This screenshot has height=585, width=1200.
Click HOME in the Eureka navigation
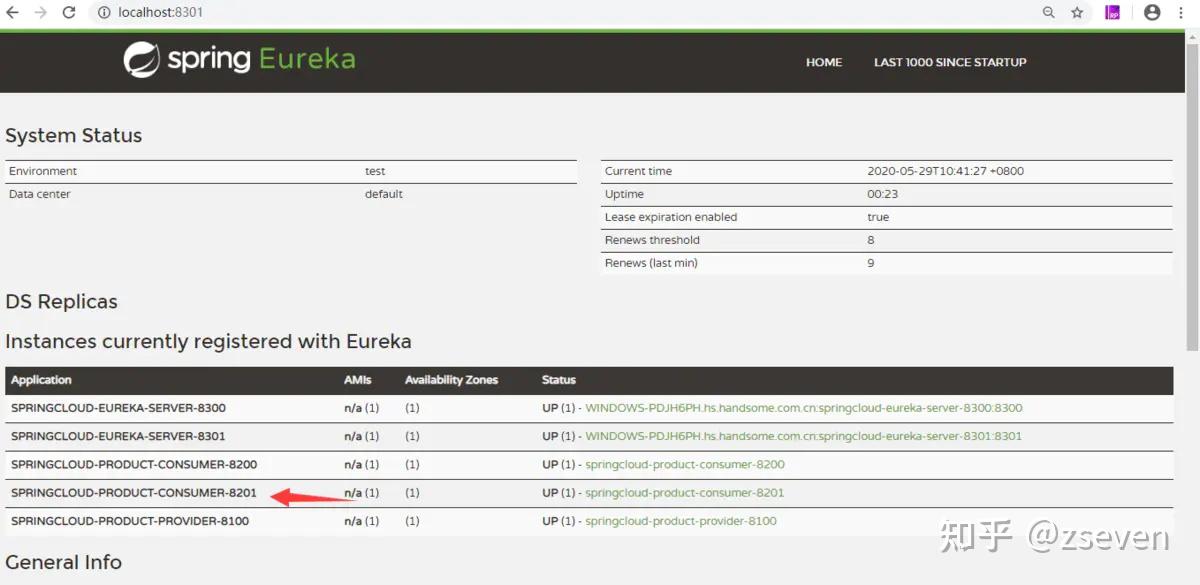[x=823, y=62]
